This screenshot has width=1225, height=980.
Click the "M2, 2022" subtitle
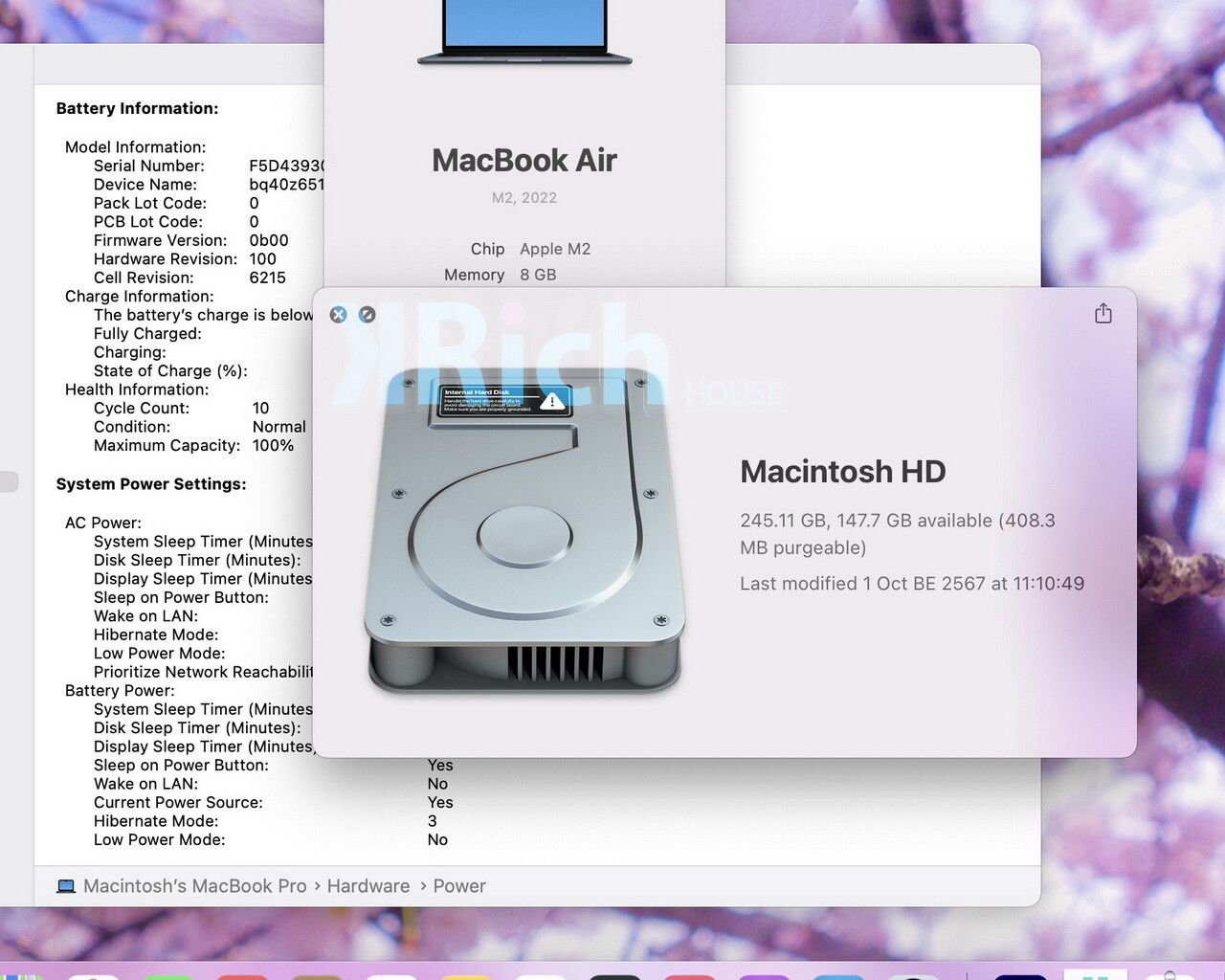coord(524,198)
